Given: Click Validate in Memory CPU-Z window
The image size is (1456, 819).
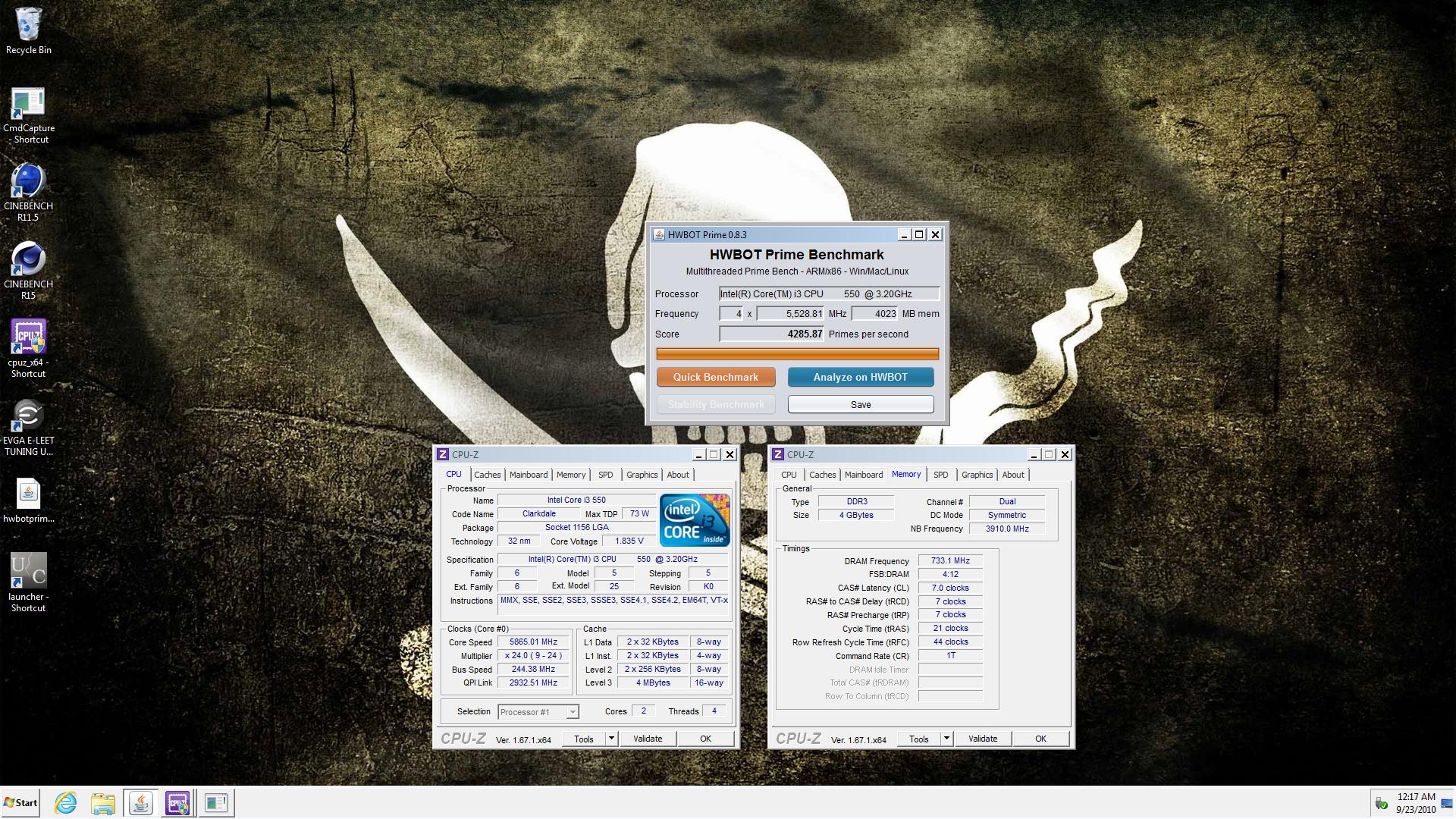Looking at the screenshot, I should [x=983, y=739].
